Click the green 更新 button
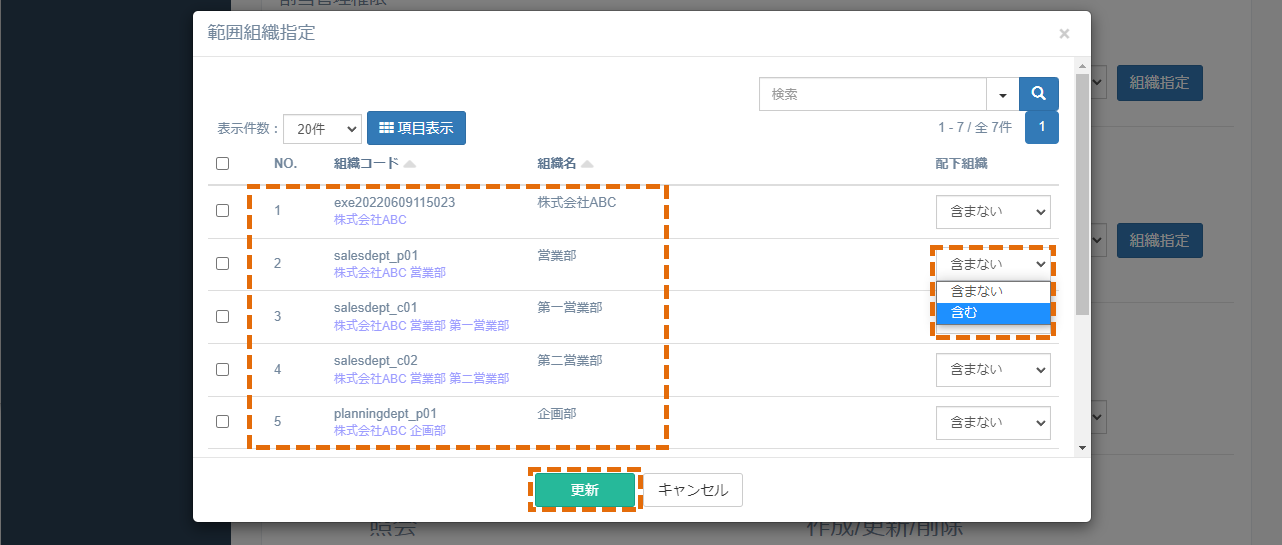Viewport: 1282px width, 545px height. (x=585, y=490)
